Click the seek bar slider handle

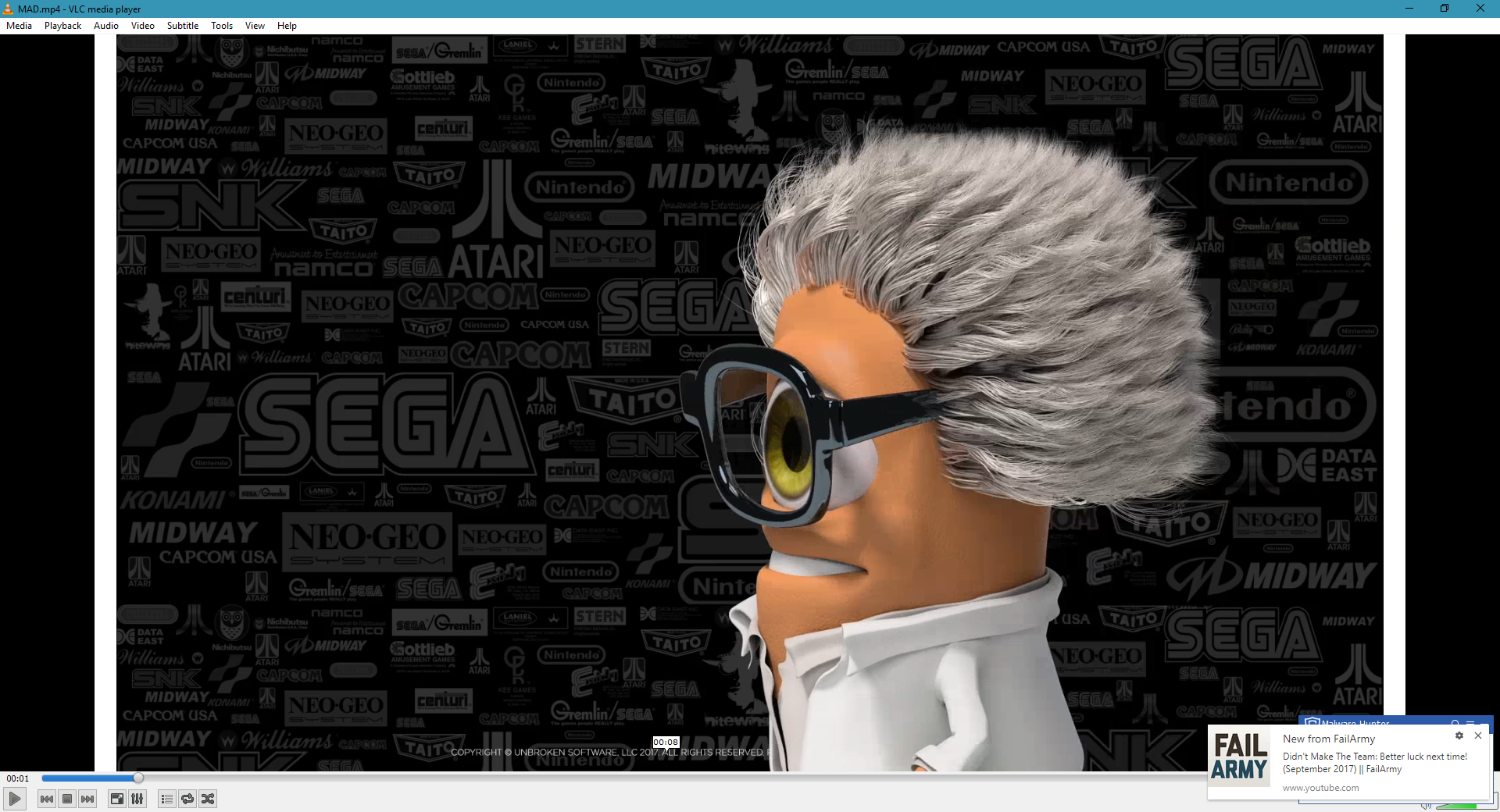tap(138, 778)
